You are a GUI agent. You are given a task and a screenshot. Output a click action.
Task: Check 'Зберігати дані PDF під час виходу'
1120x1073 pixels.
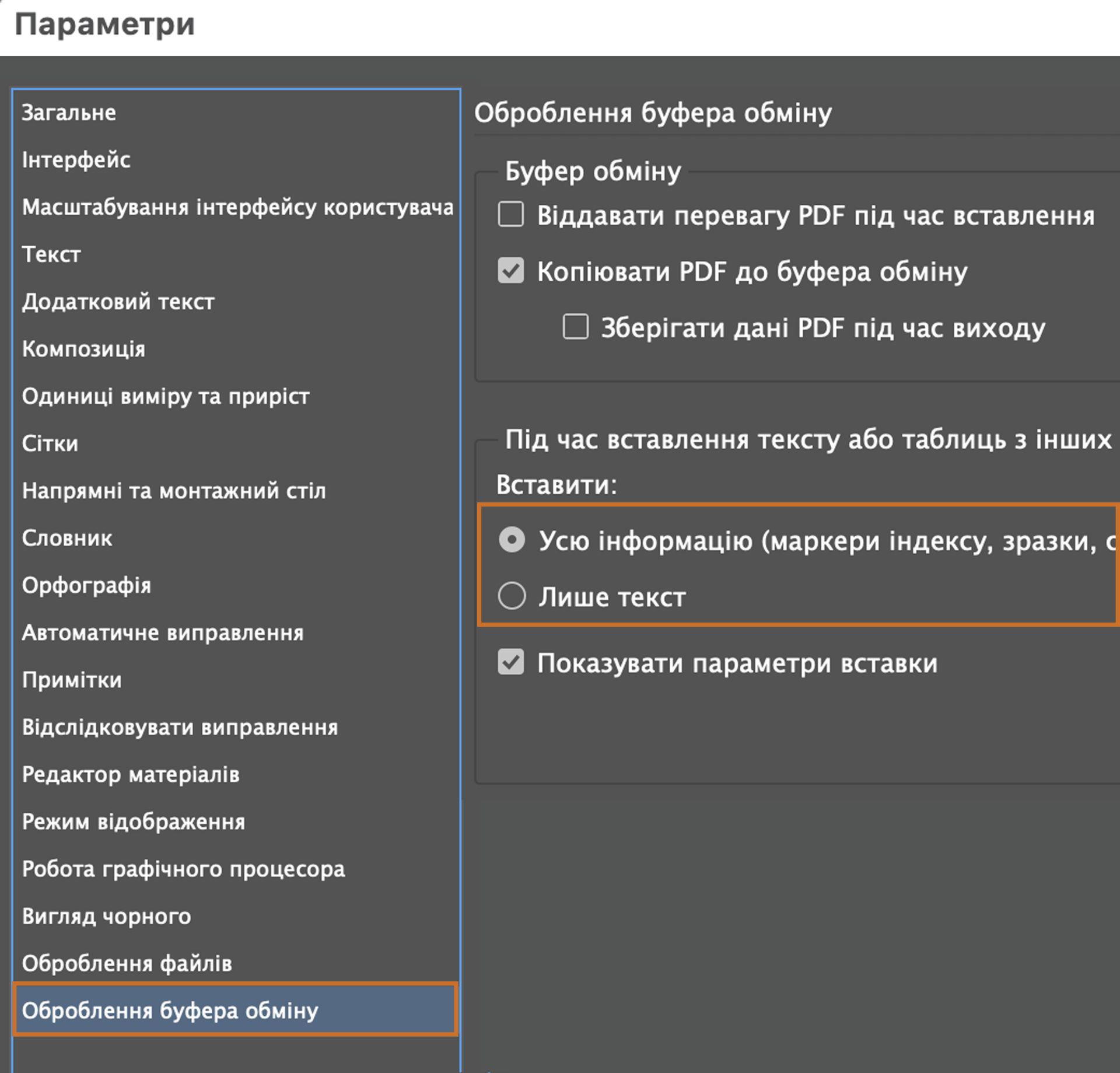tap(575, 327)
